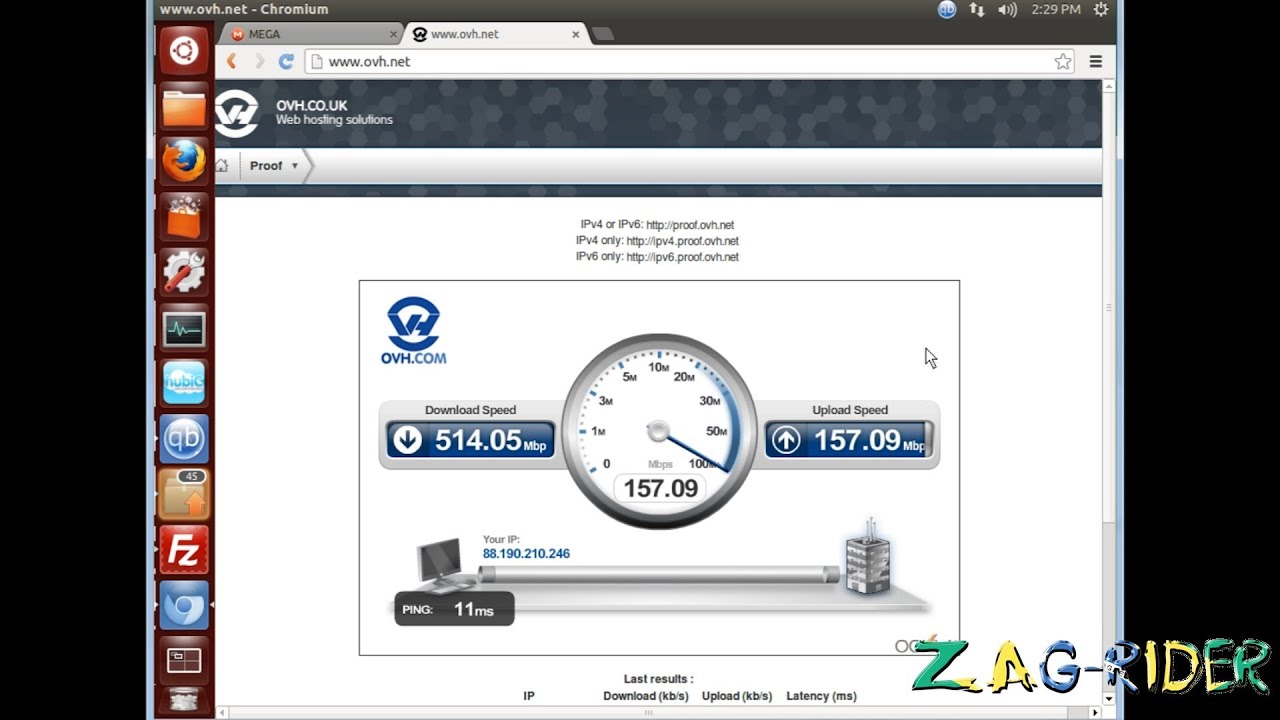The width and height of the screenshot is (1280, 720).
Task: Select the www.ovh.net tab
Action: tap(495, 34)
